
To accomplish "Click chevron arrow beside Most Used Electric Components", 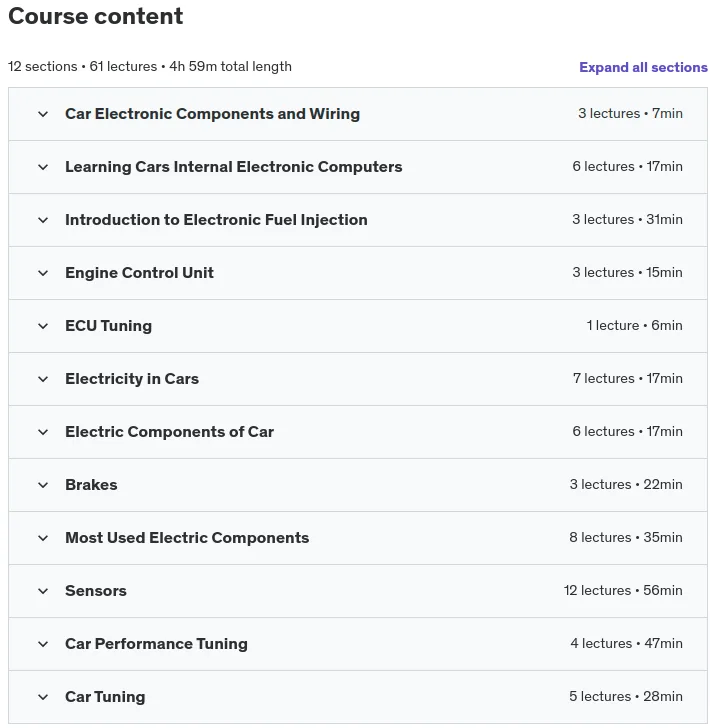I will pos(43,538).
